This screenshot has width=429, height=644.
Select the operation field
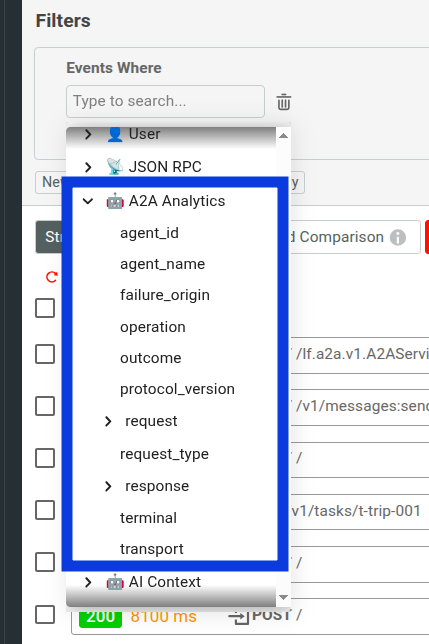click(x=153, y=327)
